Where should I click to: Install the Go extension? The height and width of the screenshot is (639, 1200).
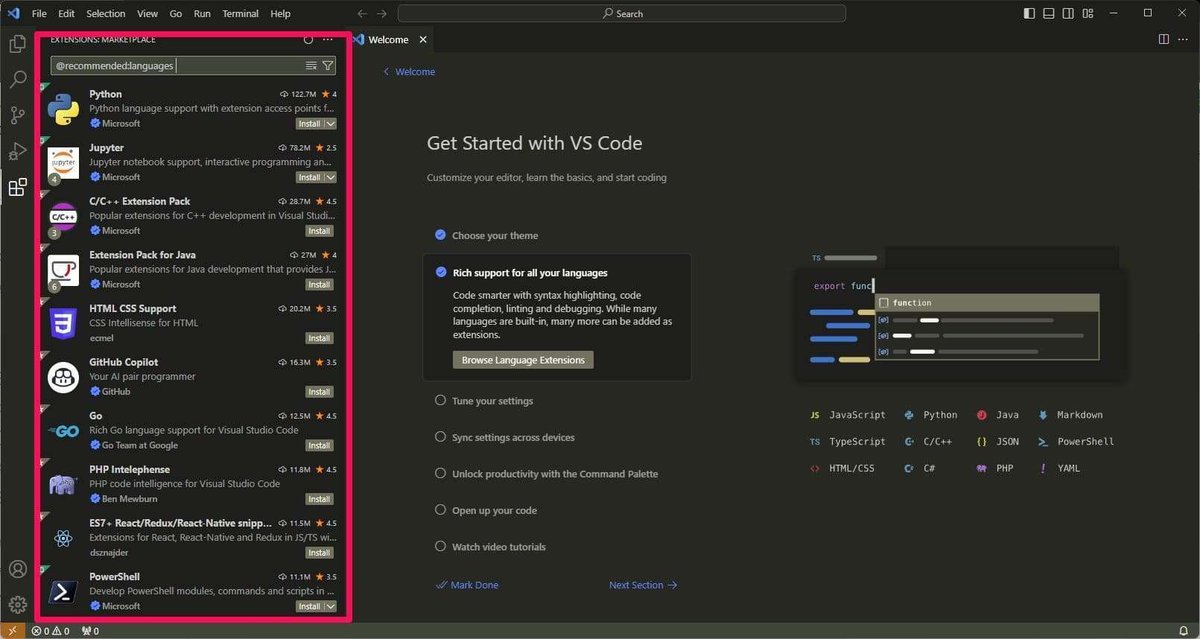tap(319, 446)
